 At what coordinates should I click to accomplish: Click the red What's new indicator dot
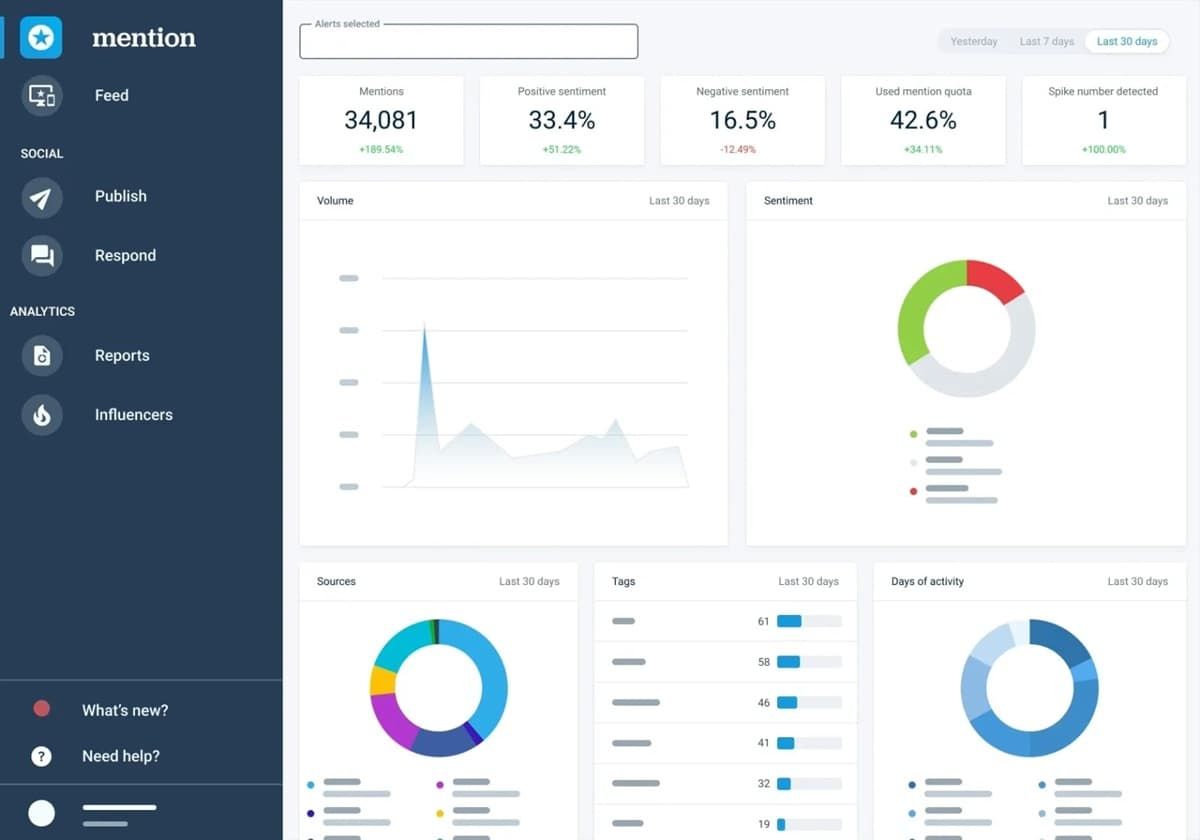pyautogui.click(x=41, y=709)
